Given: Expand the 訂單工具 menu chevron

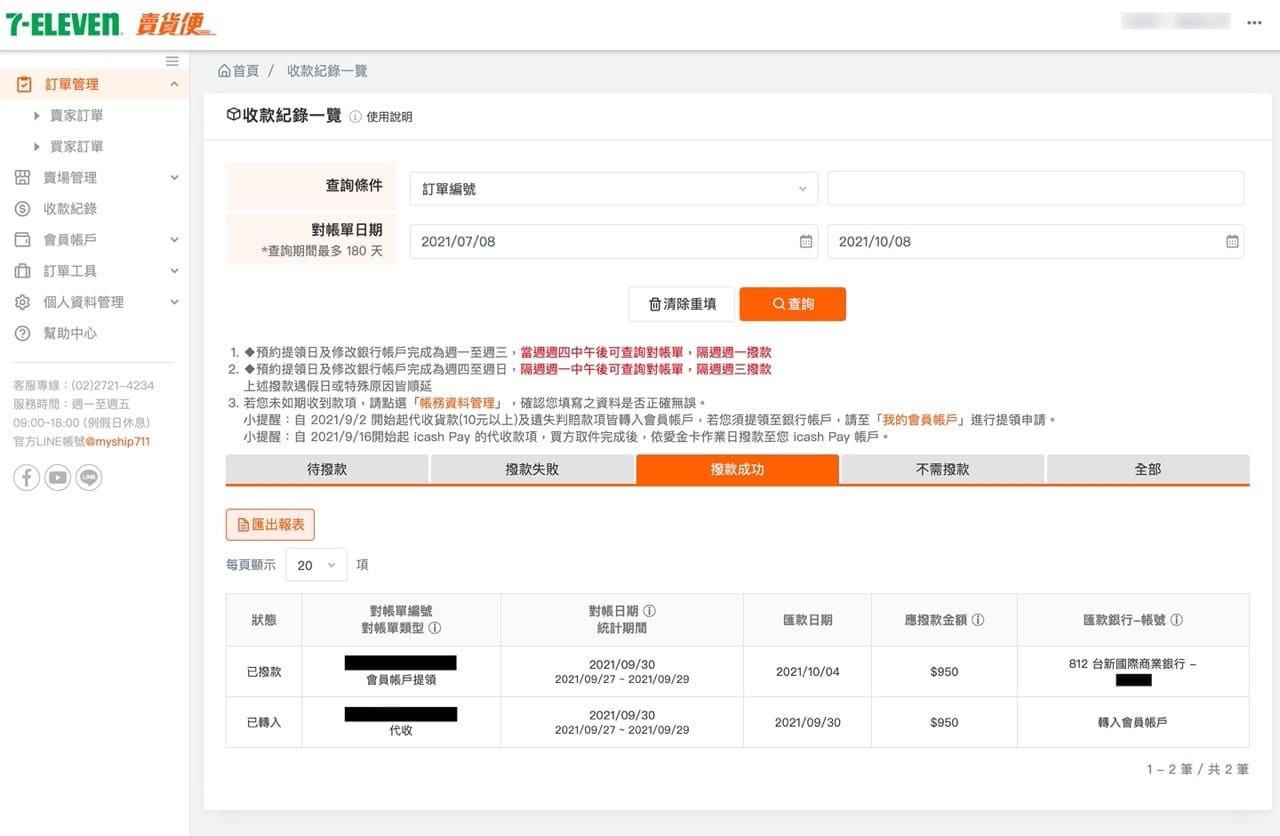Looking at the screenshot, I should pyautogui.click(x=174, y=271).
